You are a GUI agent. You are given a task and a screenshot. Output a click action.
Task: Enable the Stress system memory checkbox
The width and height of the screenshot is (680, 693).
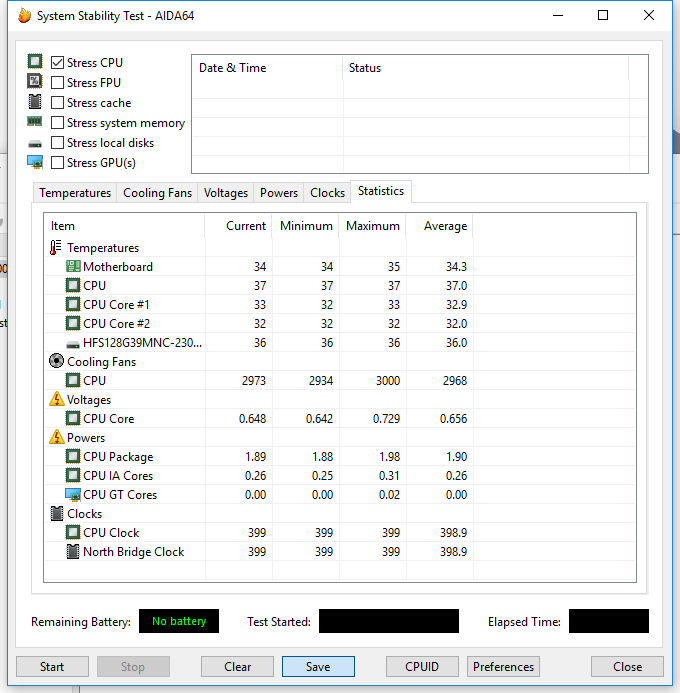tap(57, 122)
